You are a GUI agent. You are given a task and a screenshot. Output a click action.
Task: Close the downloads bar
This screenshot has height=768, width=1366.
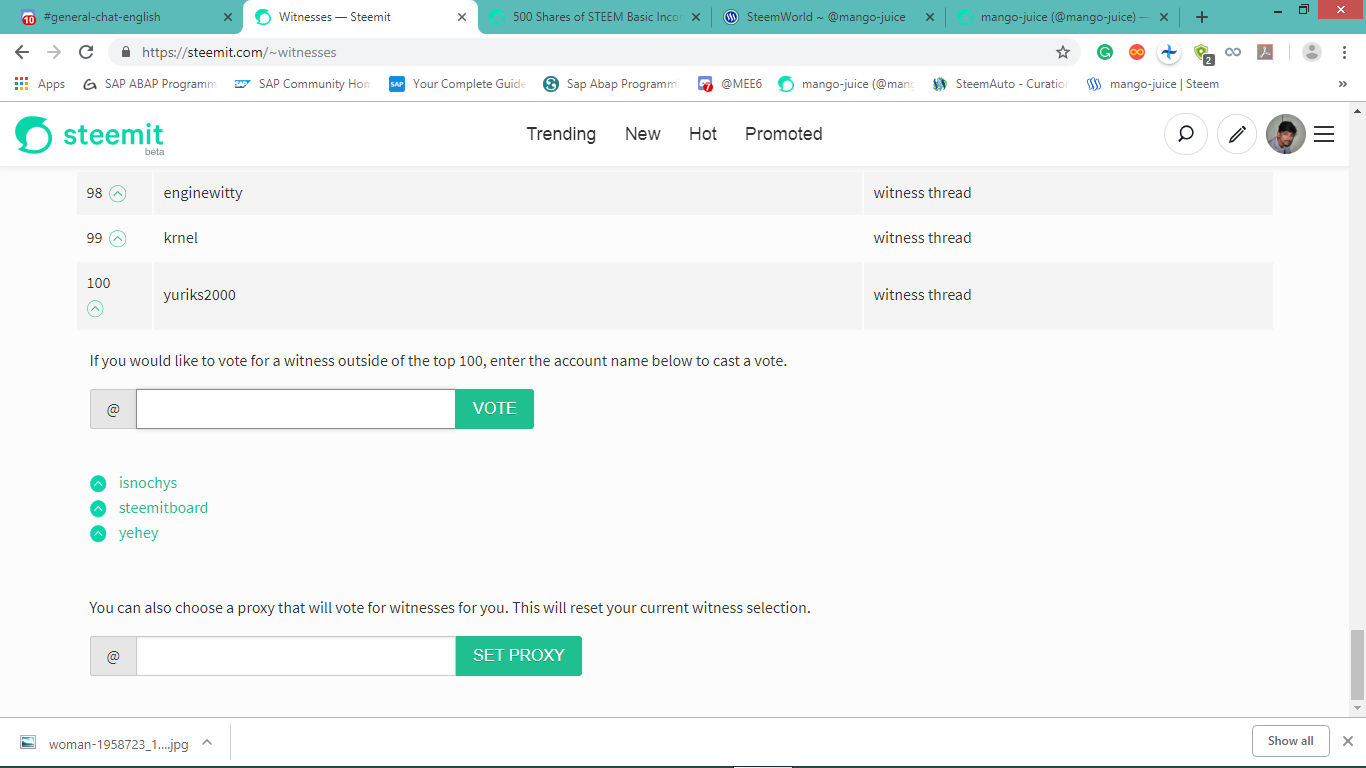click(x=1347, y=741)
